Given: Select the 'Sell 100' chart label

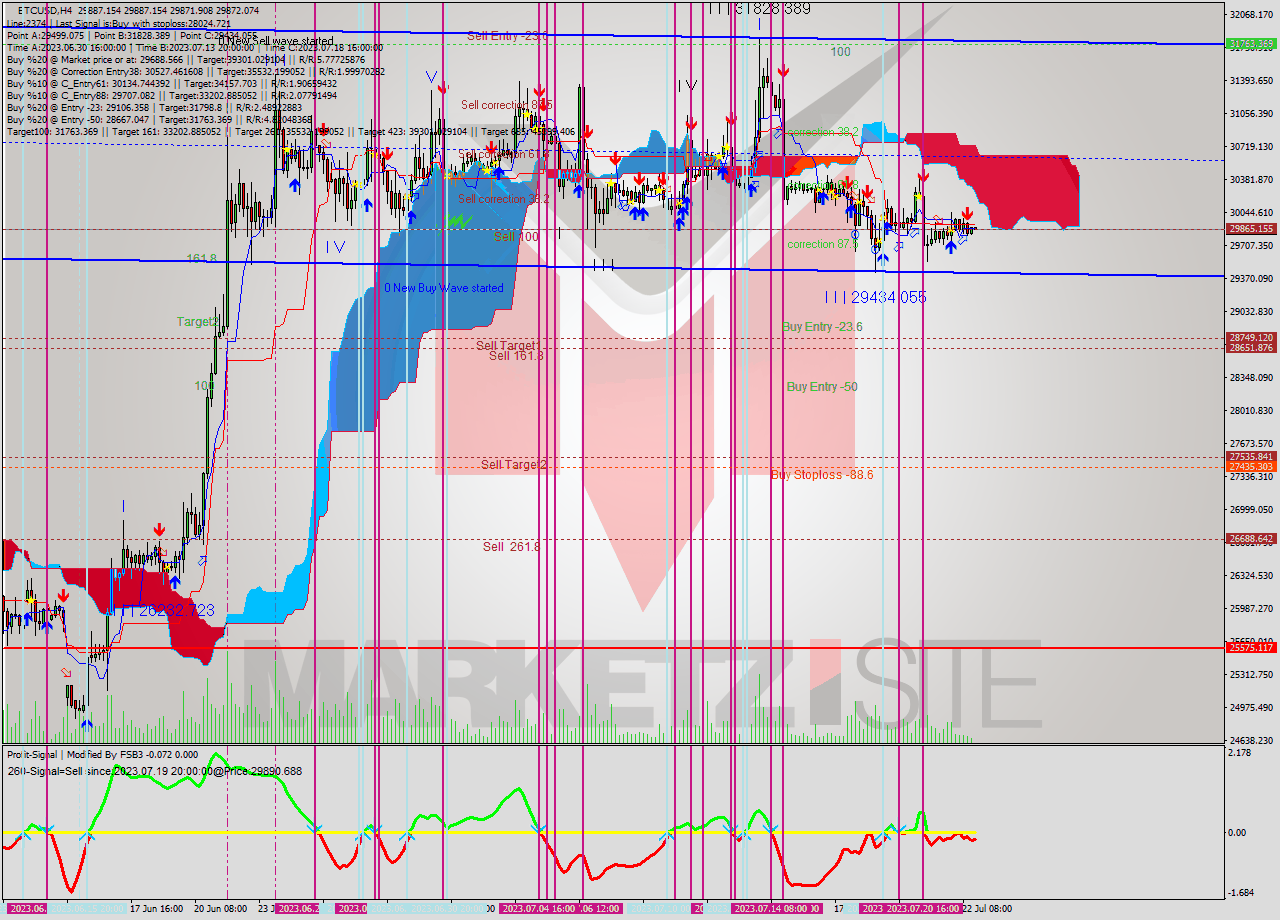Looking at the screenshot, I should [517, 237].
